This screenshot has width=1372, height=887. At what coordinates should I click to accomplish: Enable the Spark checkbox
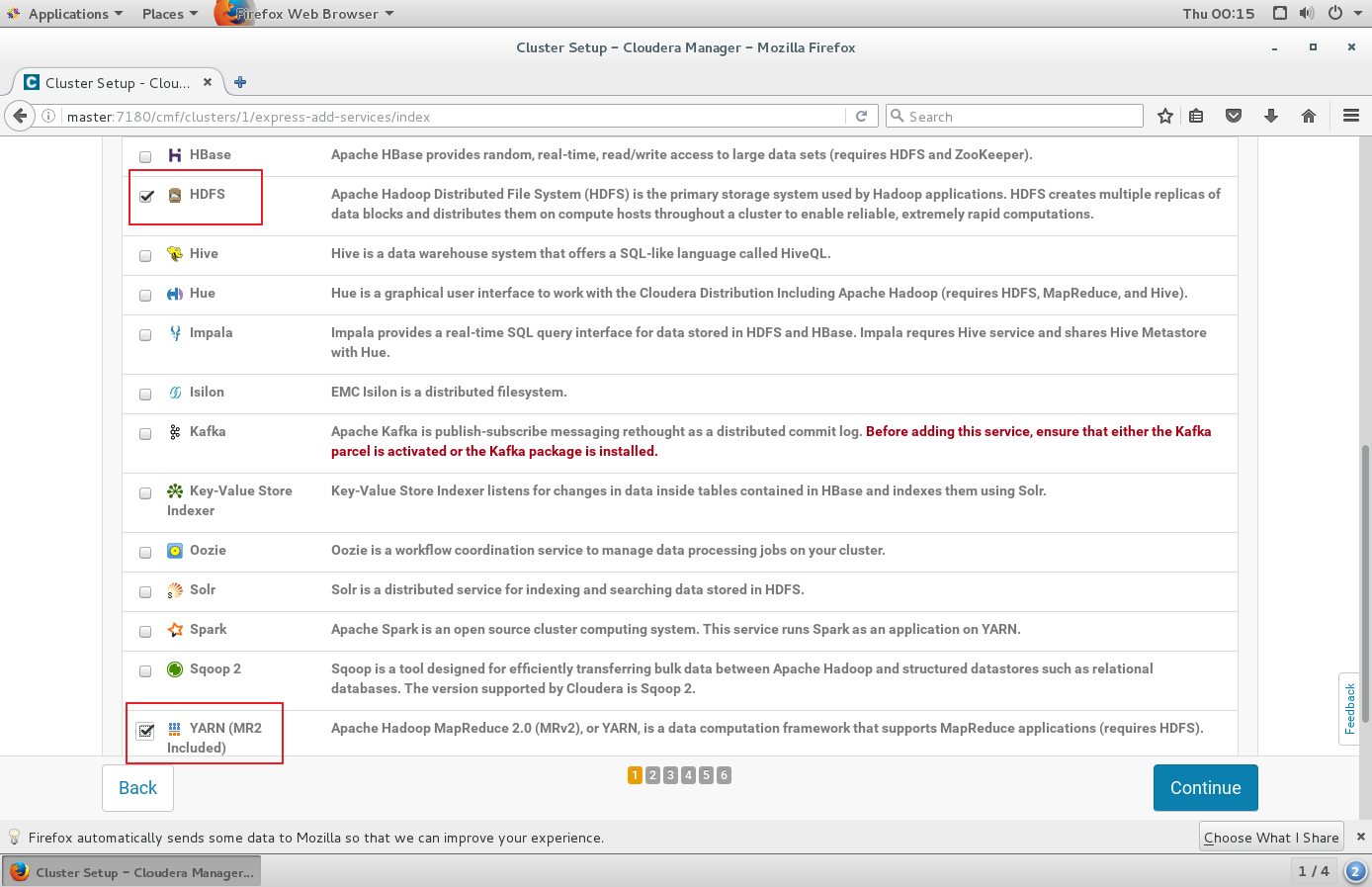(145, 631)
